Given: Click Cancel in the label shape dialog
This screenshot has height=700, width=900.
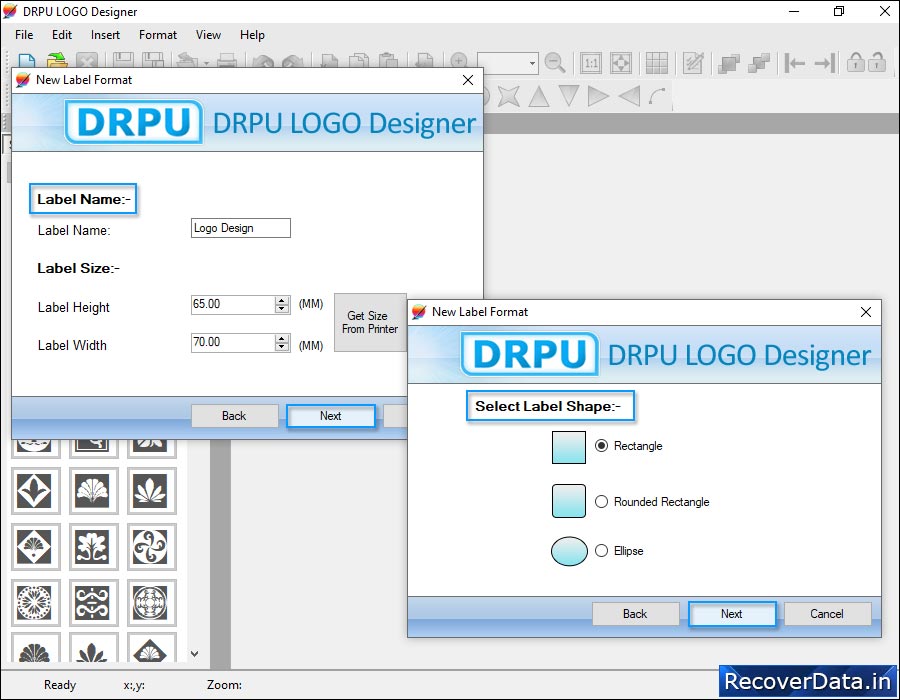Looking at the screenshot, I should (x=827, y=614).
